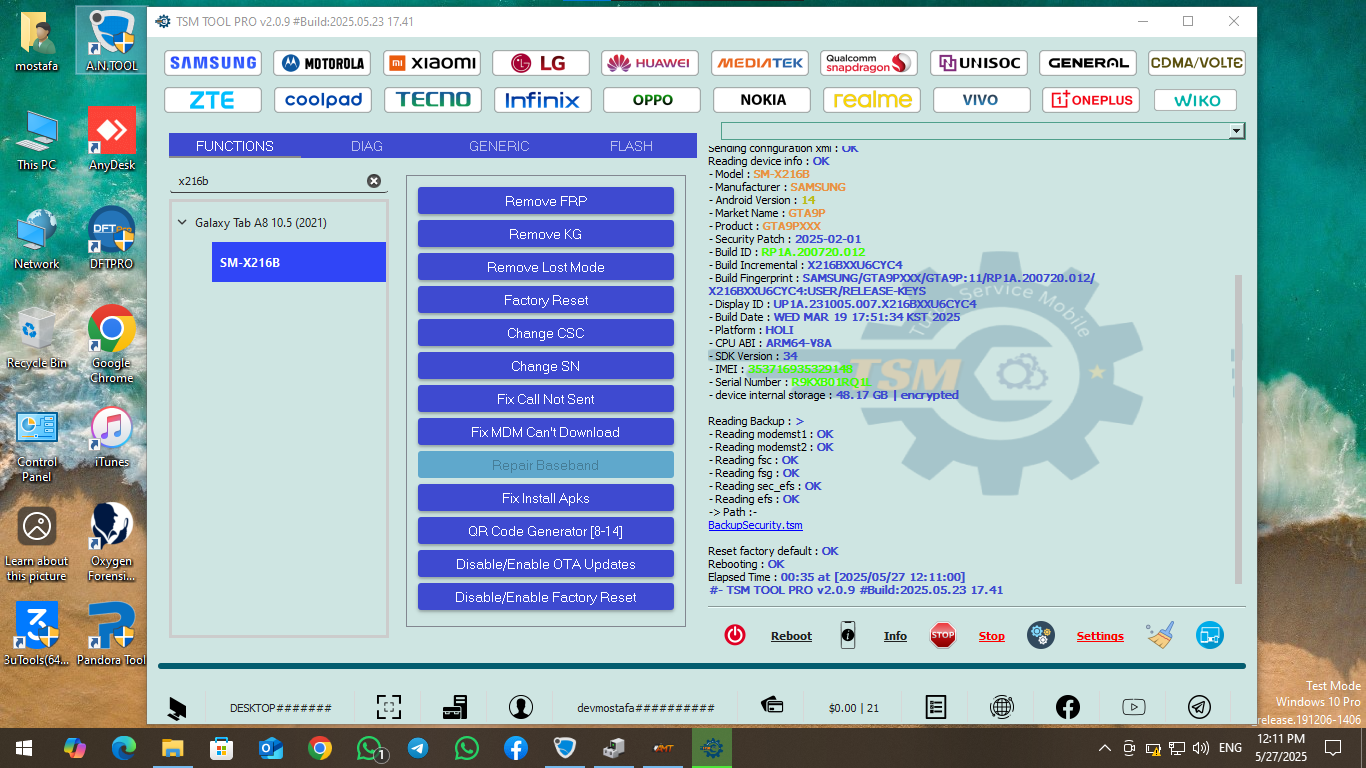Screen dimensions: 1366x768
Task: Click Disable/Enable OTA Updates button
Action: pos(546,564)
